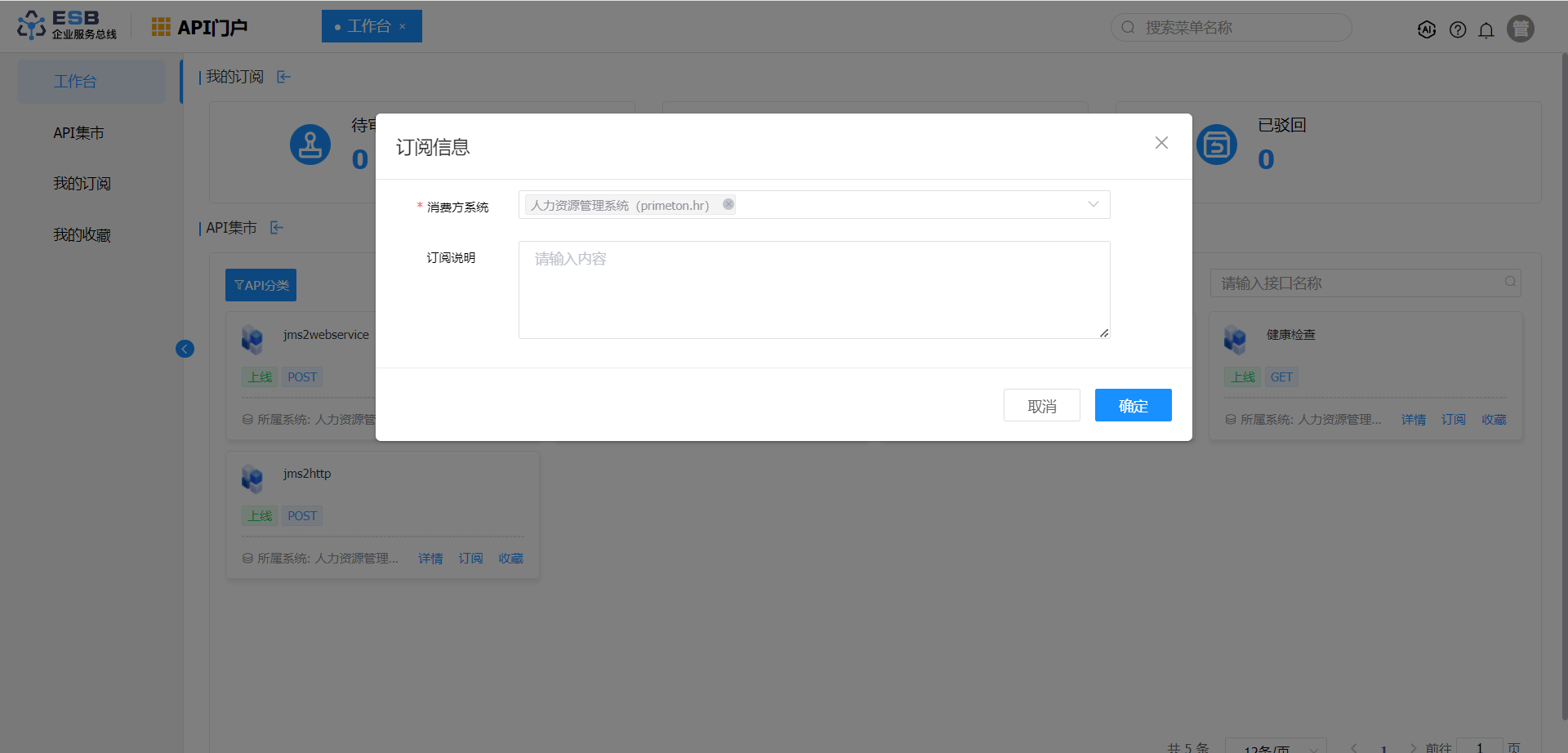Open the API category filter button
The height and width of the screenshot is (753, 1568).
[x=261, y=285]
